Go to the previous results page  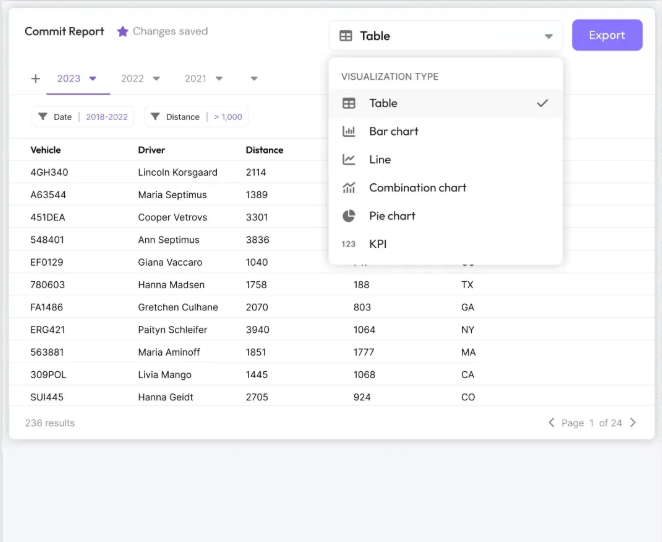point(551,423)
